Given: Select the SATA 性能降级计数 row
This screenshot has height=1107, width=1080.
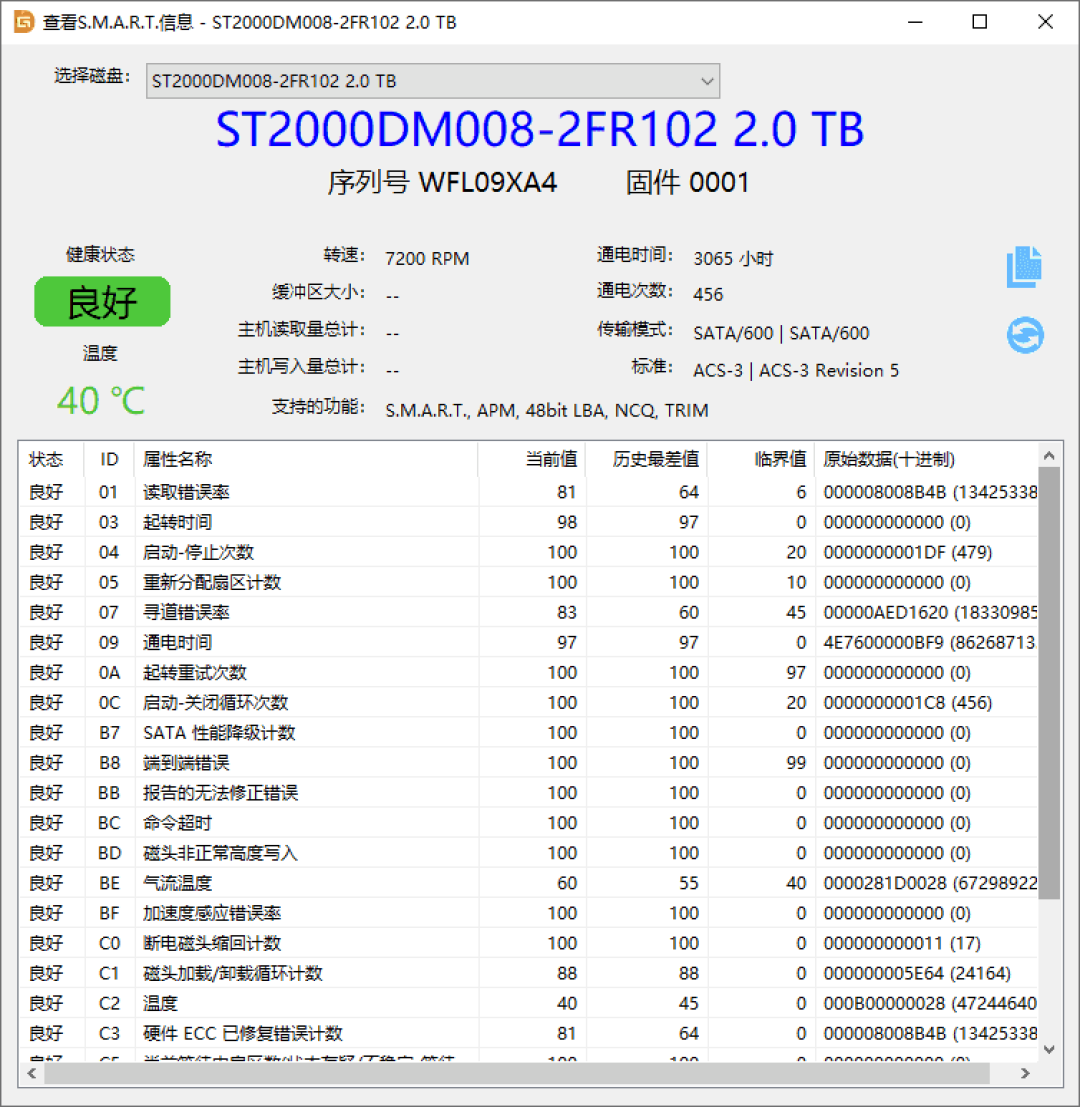Looking at the screenshot, I should (529, 733).
